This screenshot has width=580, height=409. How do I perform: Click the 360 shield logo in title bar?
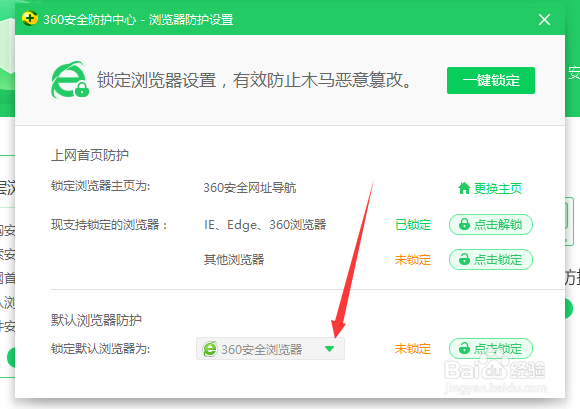[30, 18]
